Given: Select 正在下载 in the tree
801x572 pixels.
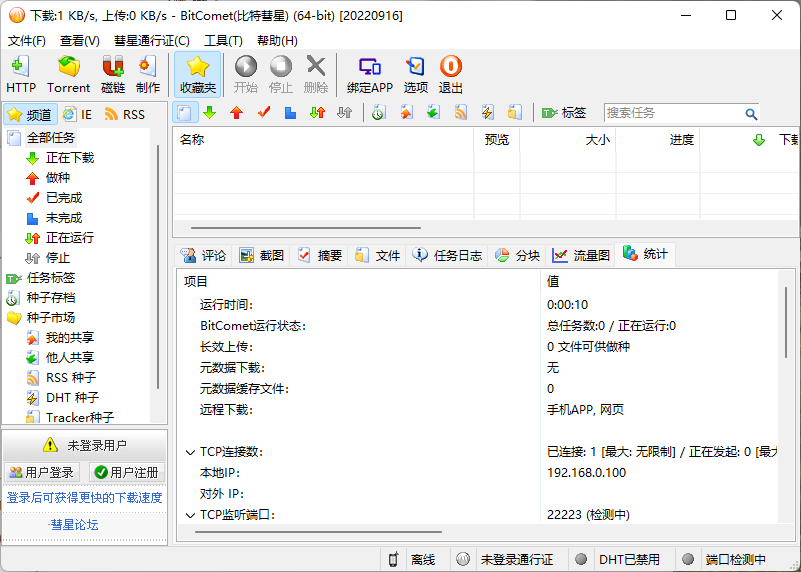Looking at the screenshot, I should pyautogui.click(x=70, y=158).
